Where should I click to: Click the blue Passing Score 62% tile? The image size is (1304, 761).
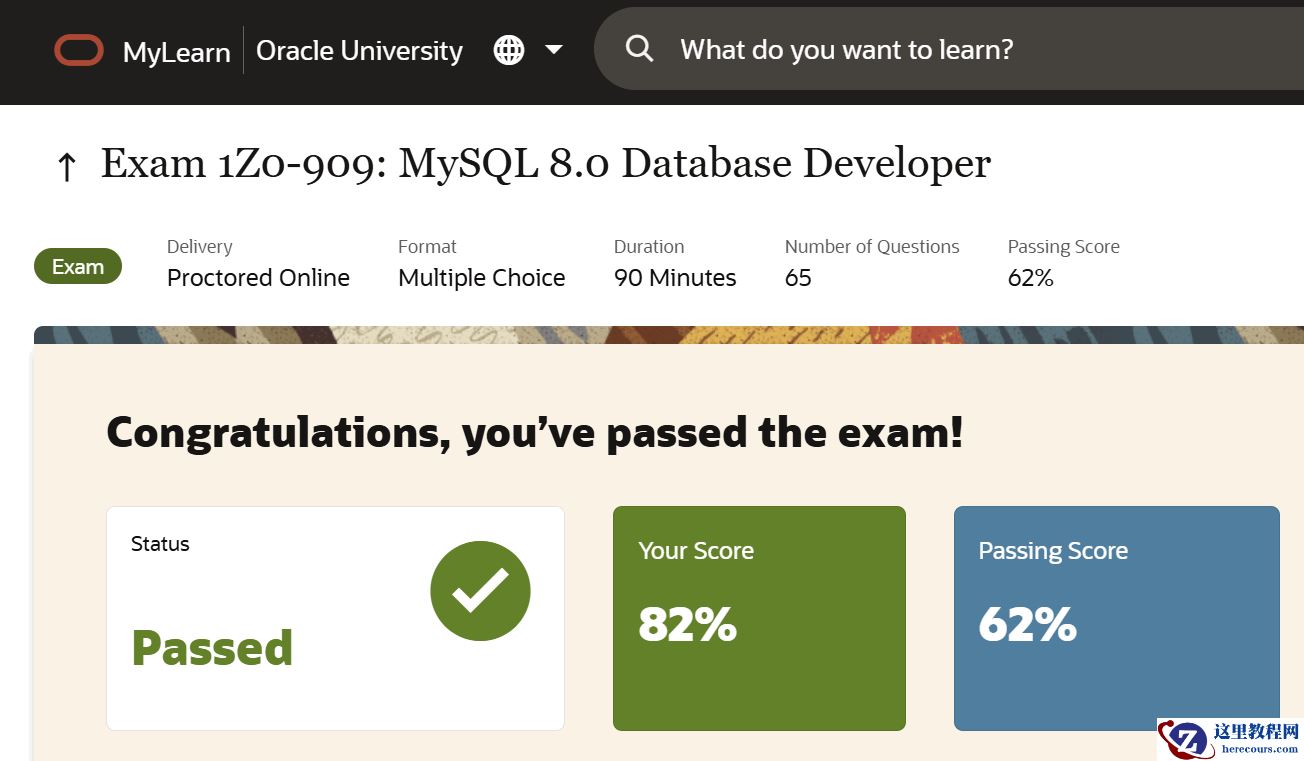[x=1117, y=618]
